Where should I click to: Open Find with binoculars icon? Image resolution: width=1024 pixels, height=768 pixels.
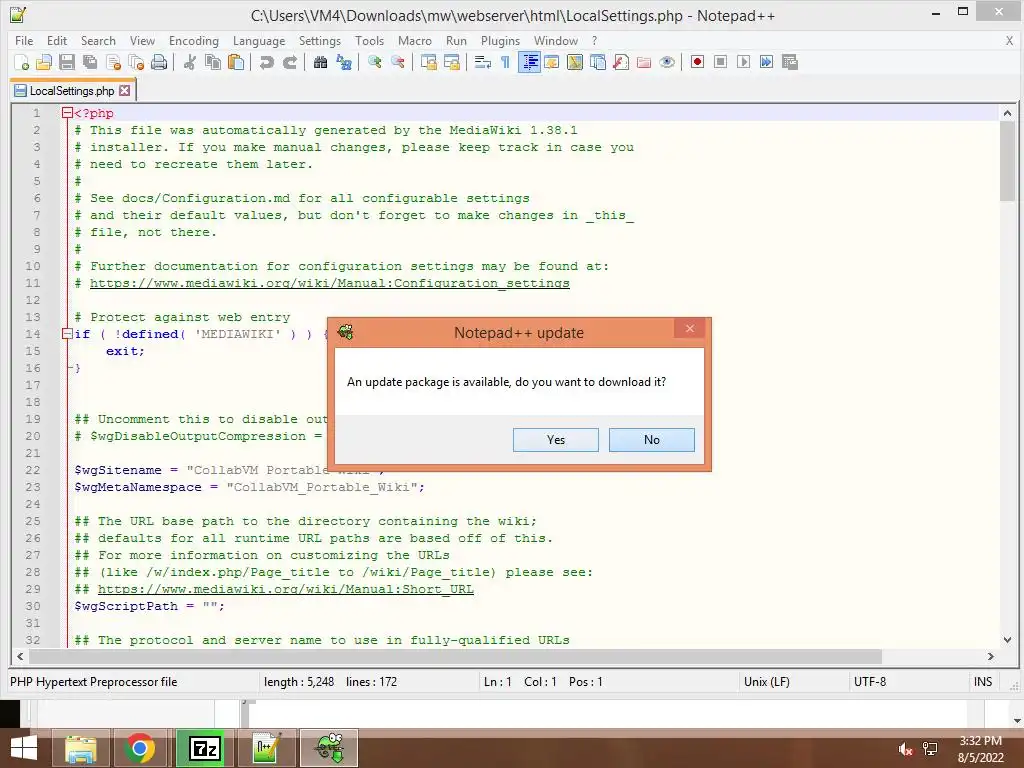tap(321, 62)
